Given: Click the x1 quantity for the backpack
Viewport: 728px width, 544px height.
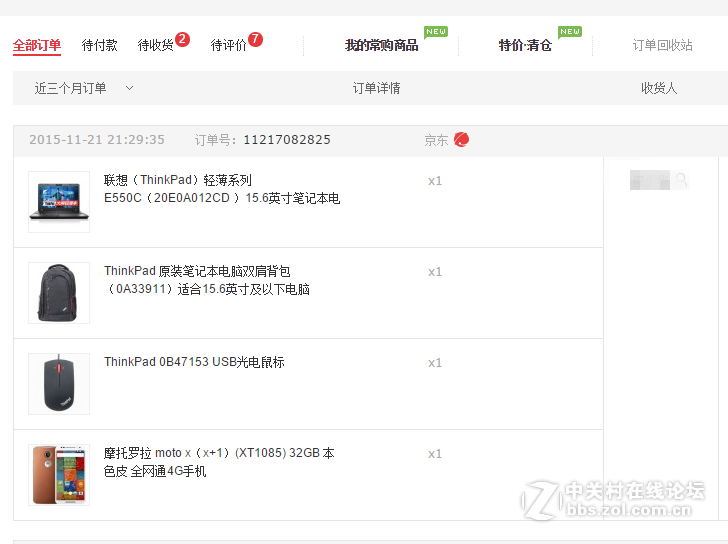Looking at the screenshot, I should tap(435, 272).
